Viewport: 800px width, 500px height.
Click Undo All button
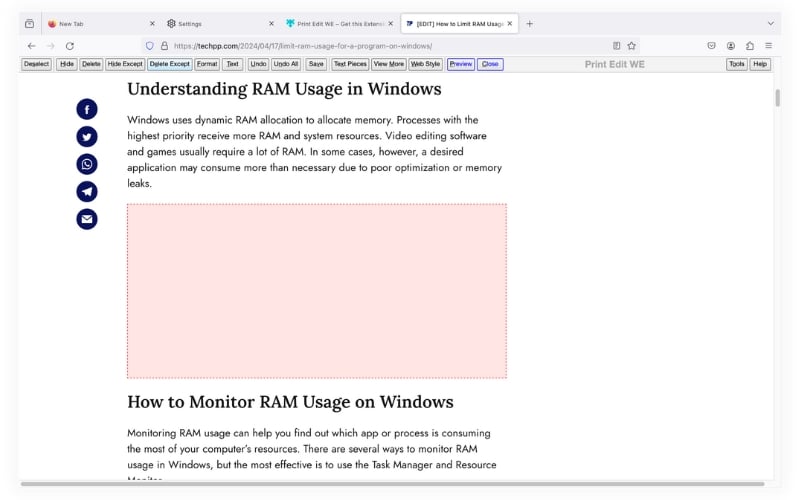click(x=286, y=64)
